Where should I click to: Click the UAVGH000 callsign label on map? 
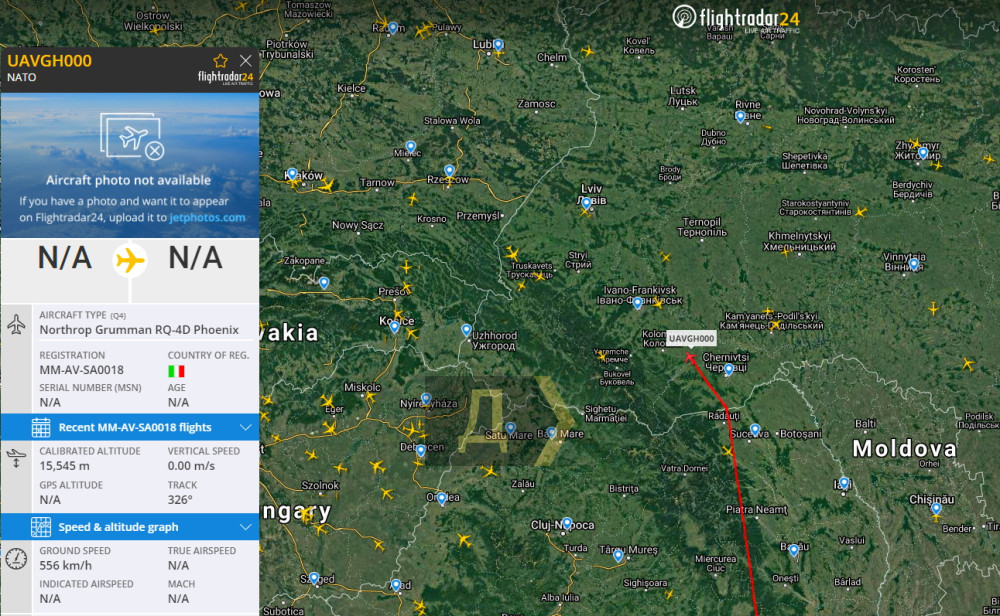click(691, 339)
